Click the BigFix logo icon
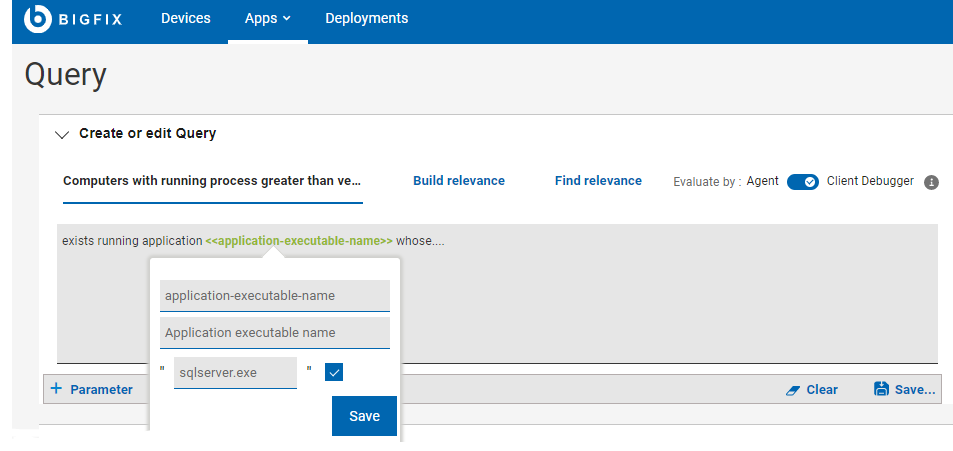Viewport: 953px width, 451px height. (38, 19)
